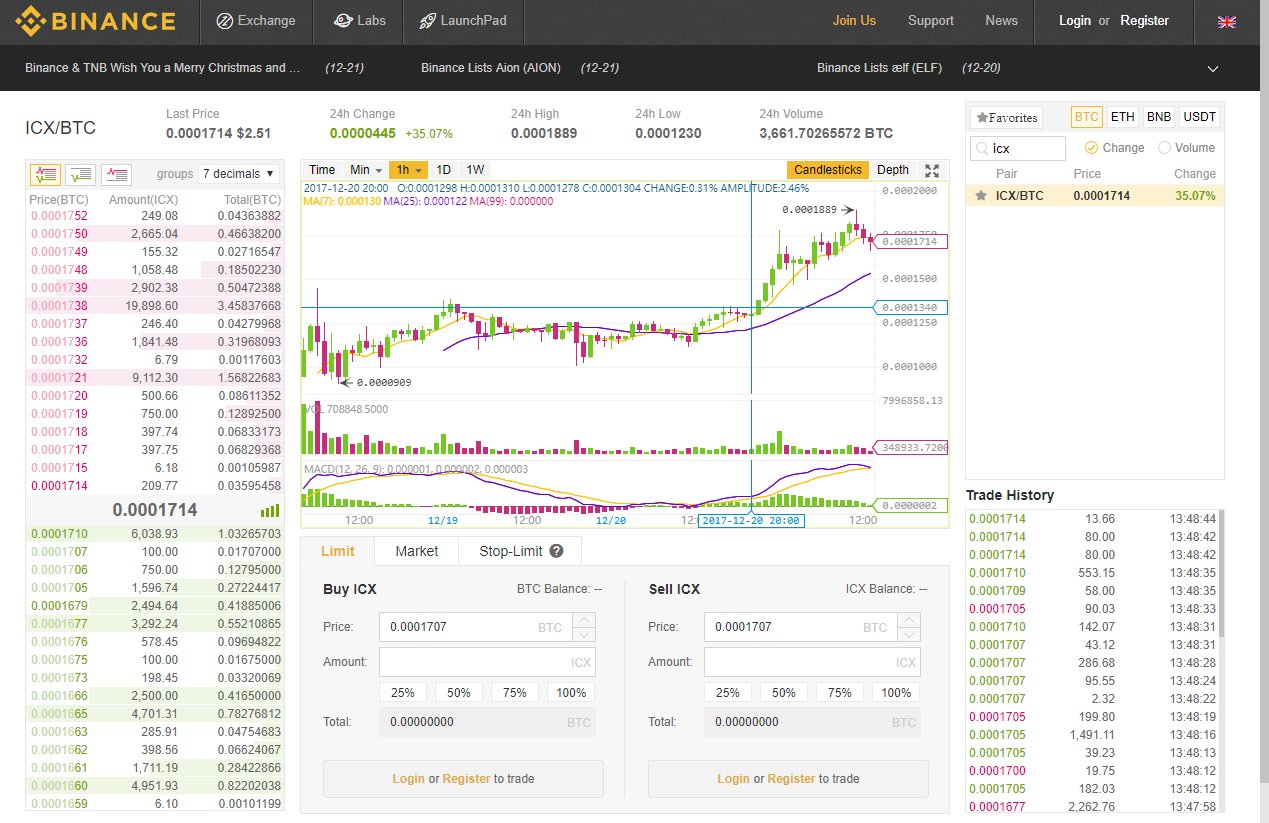Set Buy ICX amount to 100%
1269x823 pixels.
pos(571,693)
